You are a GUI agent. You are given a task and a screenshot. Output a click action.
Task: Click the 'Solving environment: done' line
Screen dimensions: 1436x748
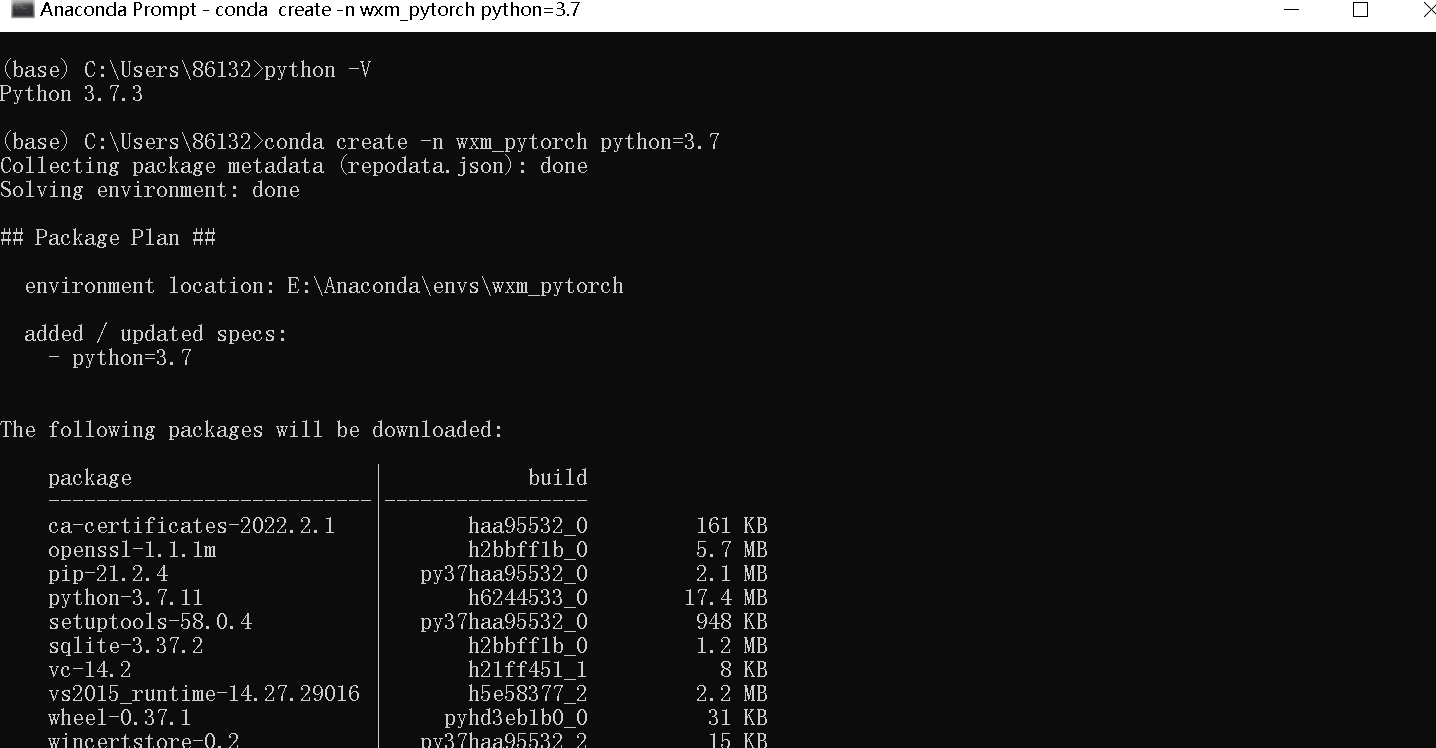pyautogui.click(x=150, y=190)
